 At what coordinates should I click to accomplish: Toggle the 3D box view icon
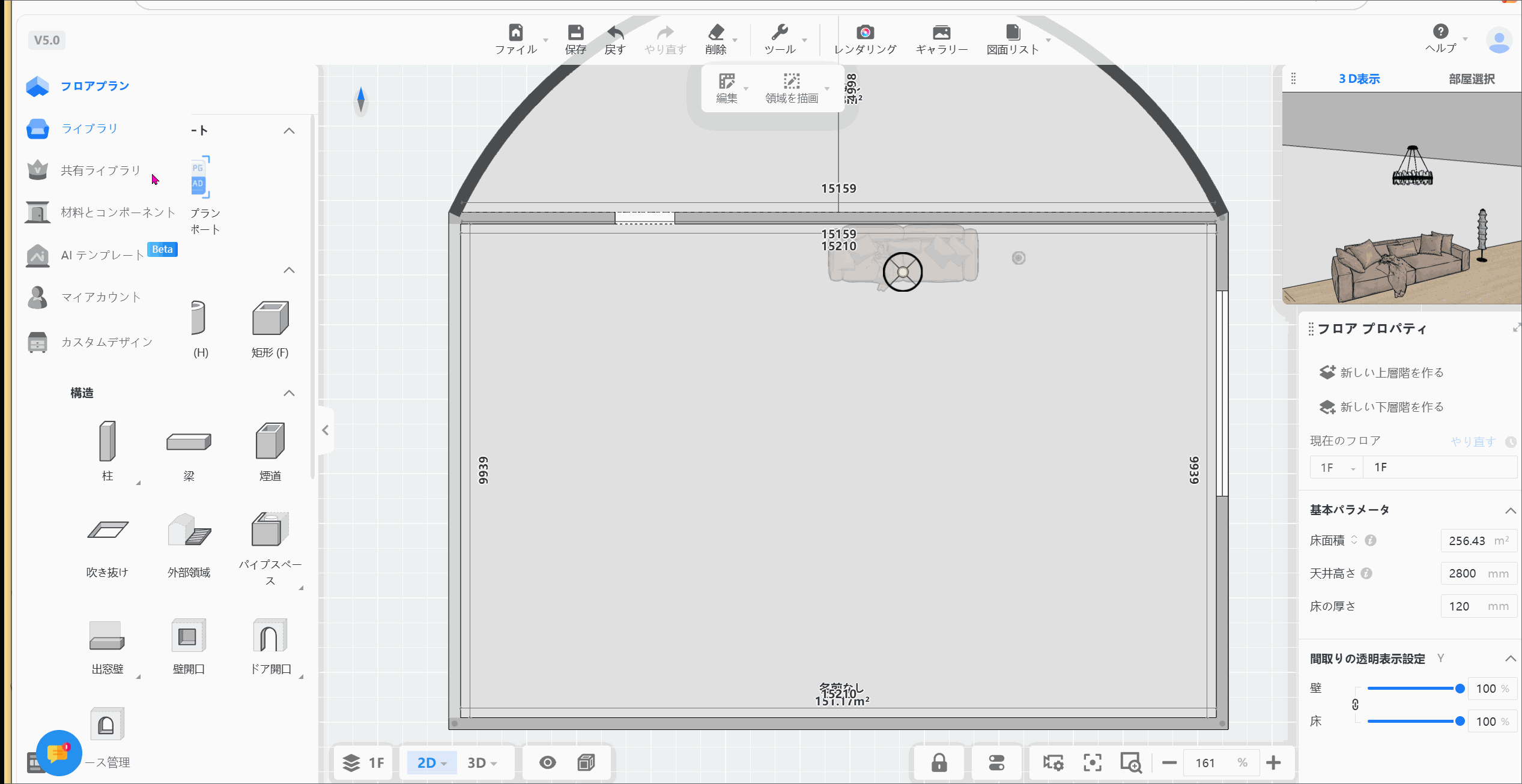tap(586, 763)
